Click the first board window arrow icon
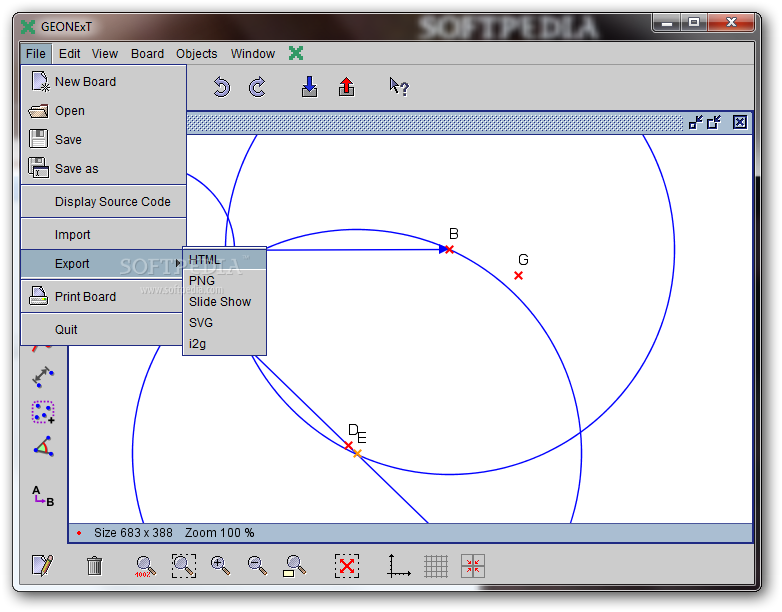 [696, 122]
